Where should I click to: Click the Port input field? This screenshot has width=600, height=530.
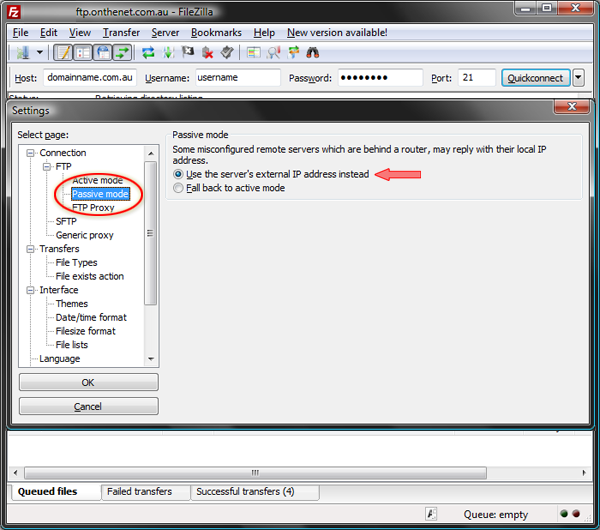476,78
